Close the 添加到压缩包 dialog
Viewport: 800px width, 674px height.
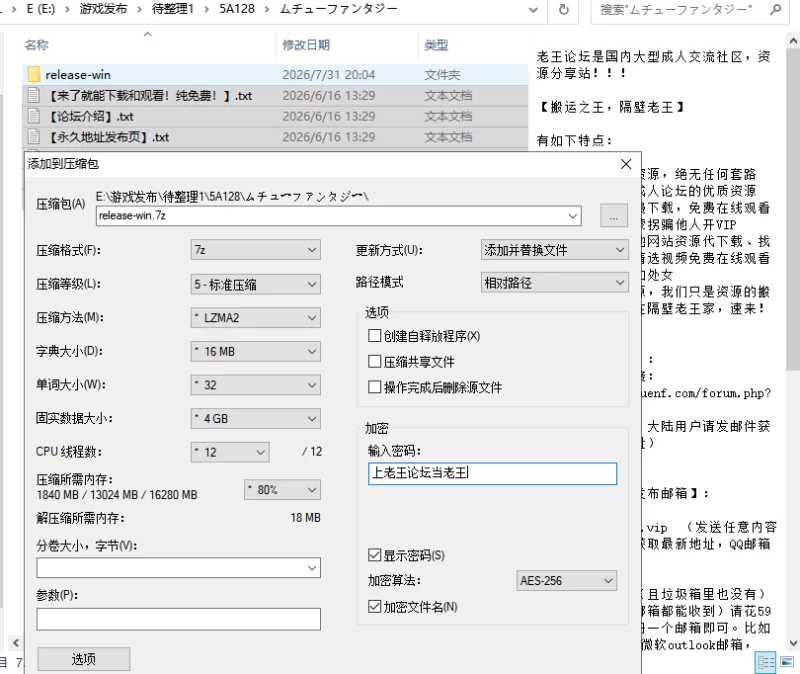(x=626, y=164)
